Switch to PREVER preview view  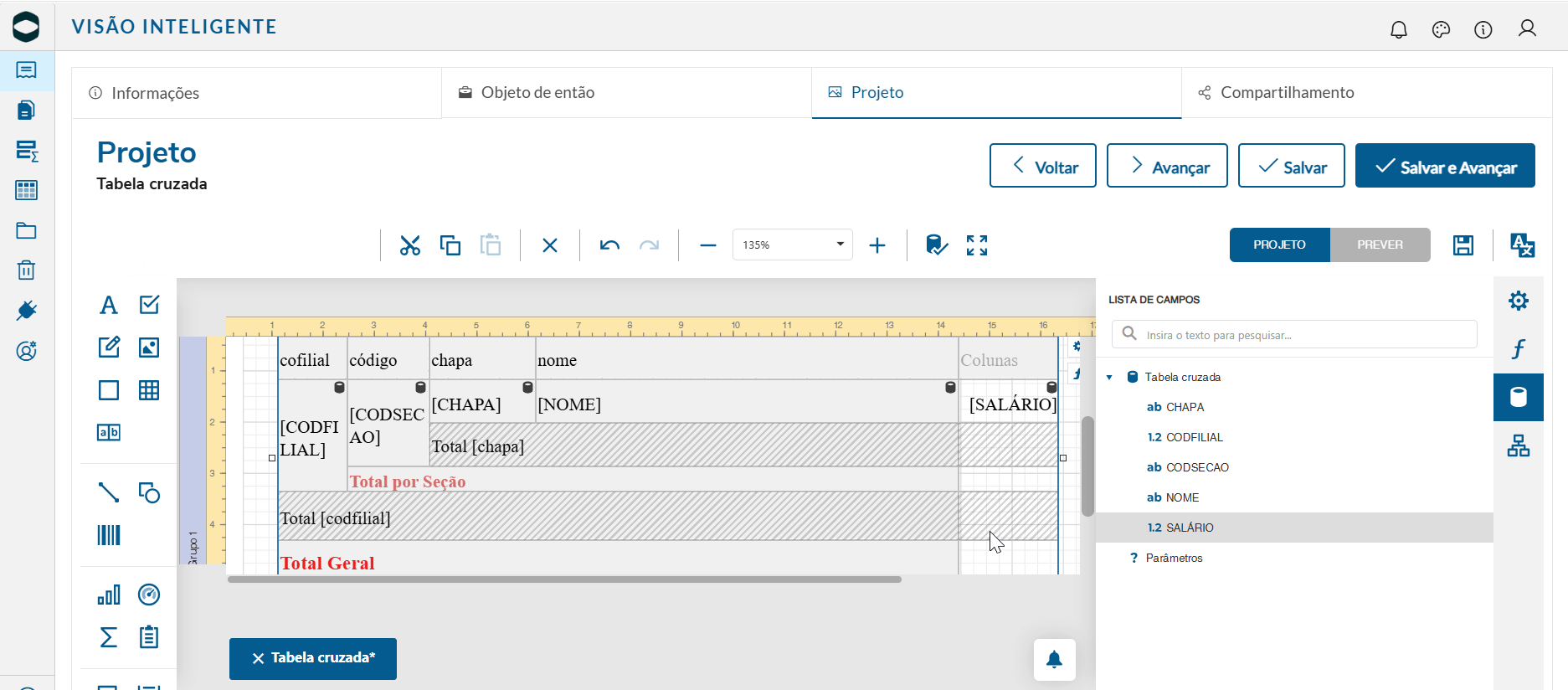[x=1380, y=245]
